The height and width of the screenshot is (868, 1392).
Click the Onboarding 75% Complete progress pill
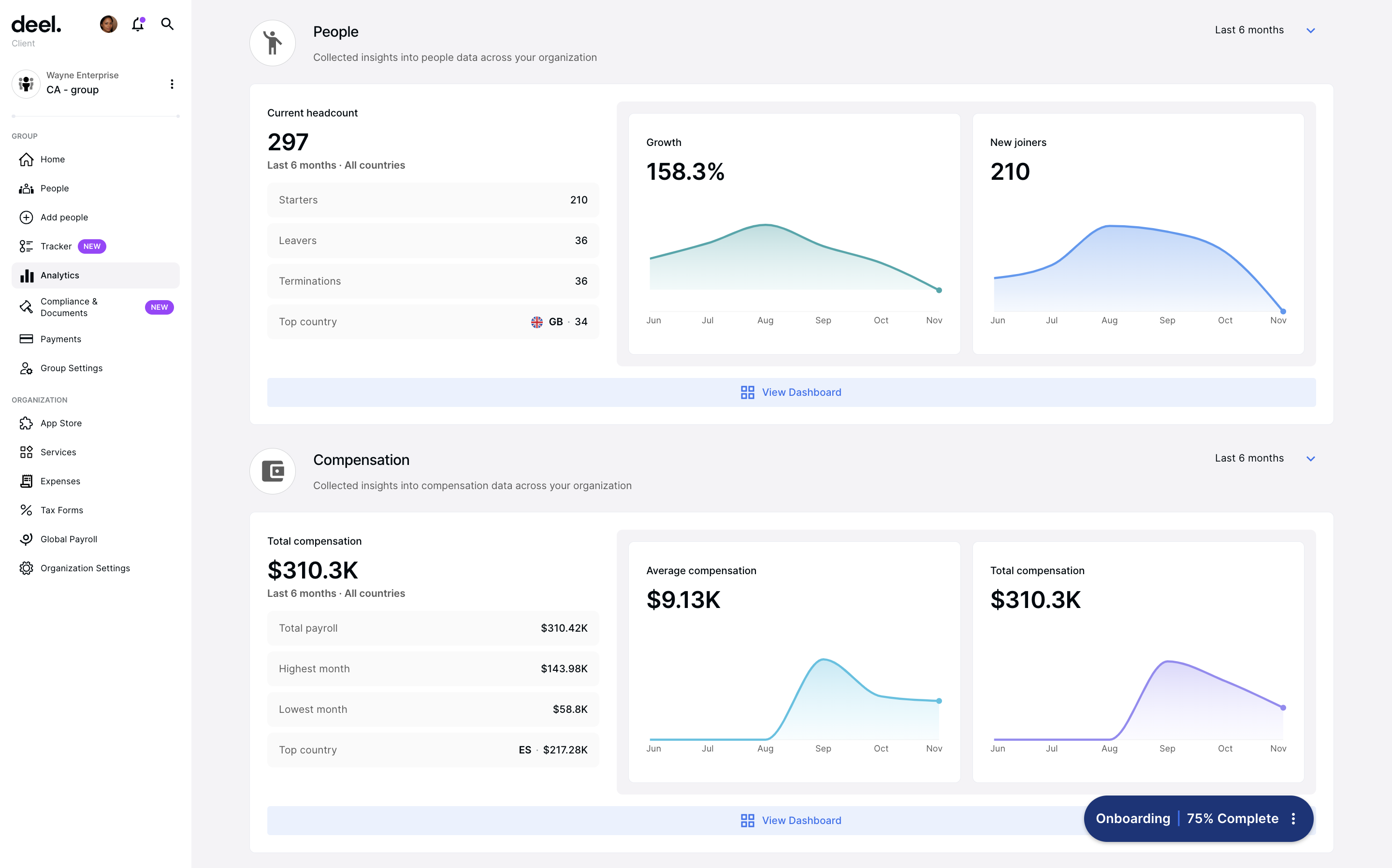point(1187,819)
